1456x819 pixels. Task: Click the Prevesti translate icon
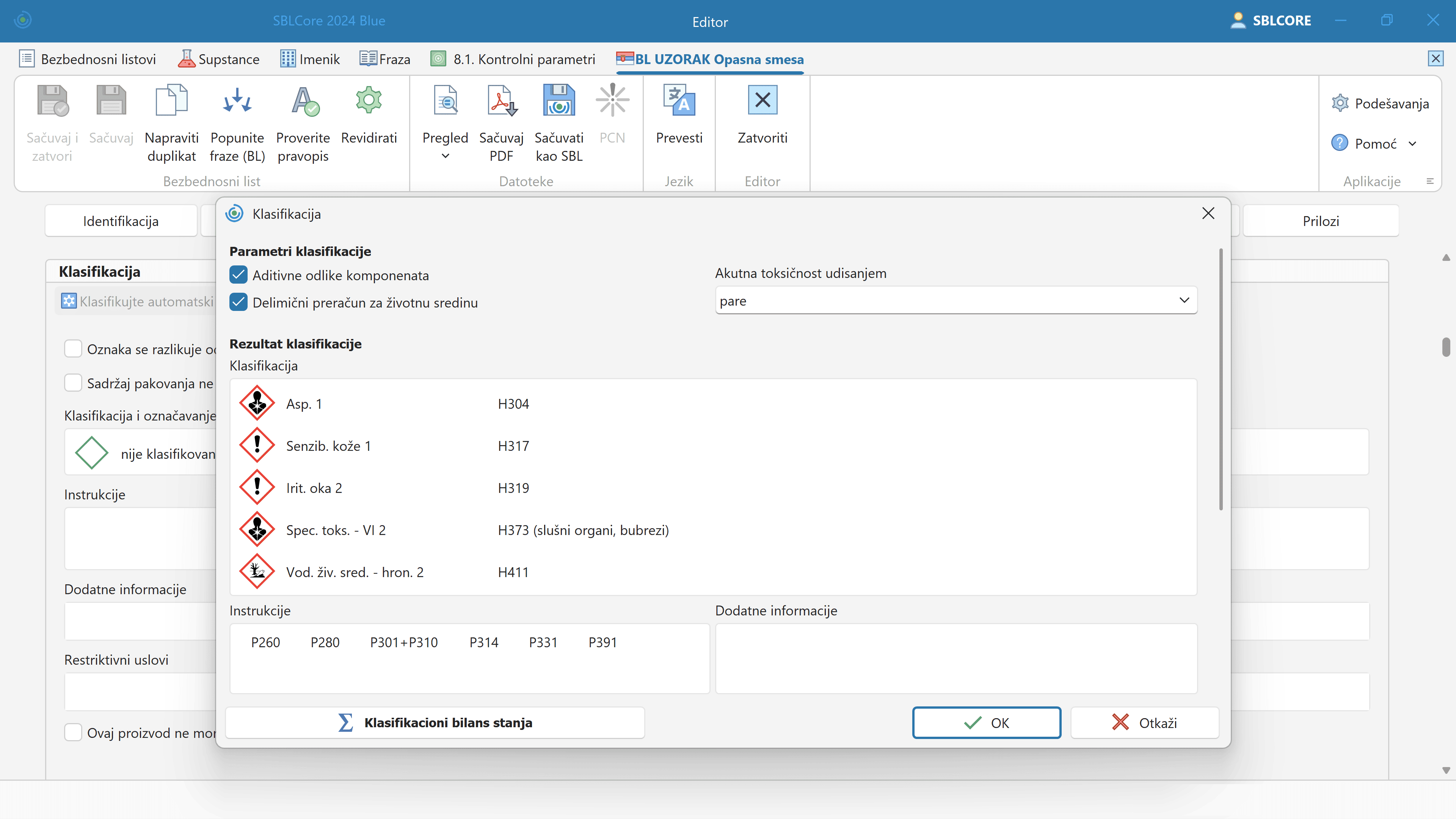(x=679, y=100)
